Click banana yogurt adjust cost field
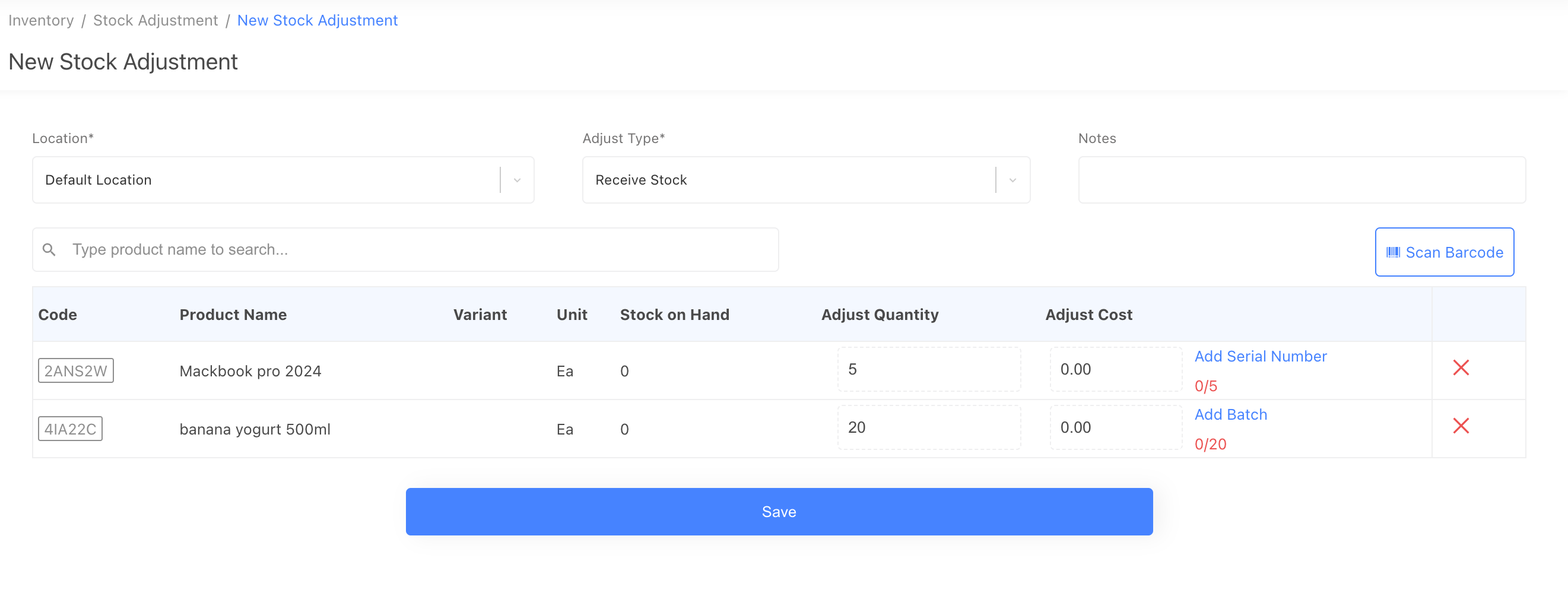 (1115, 427)
